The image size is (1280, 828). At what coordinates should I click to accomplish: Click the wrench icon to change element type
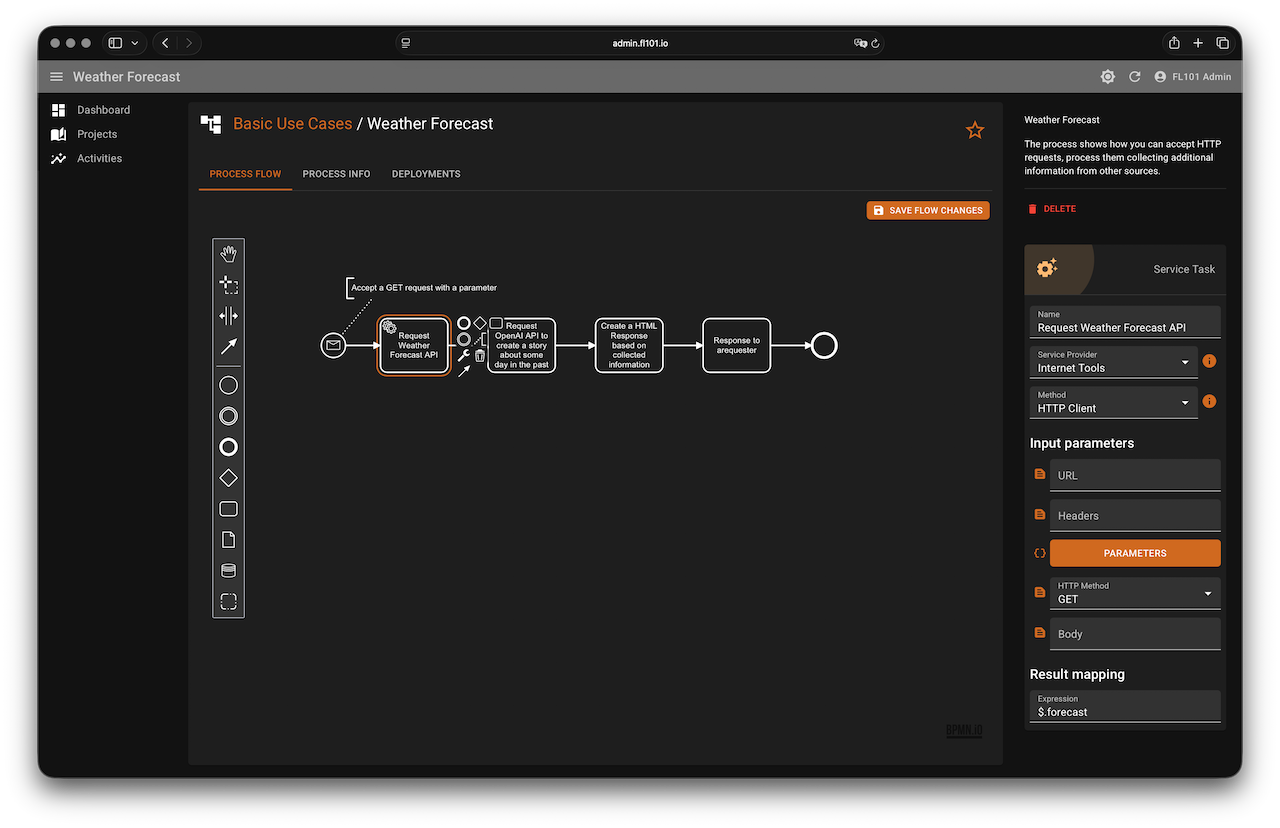coord(463,355)
